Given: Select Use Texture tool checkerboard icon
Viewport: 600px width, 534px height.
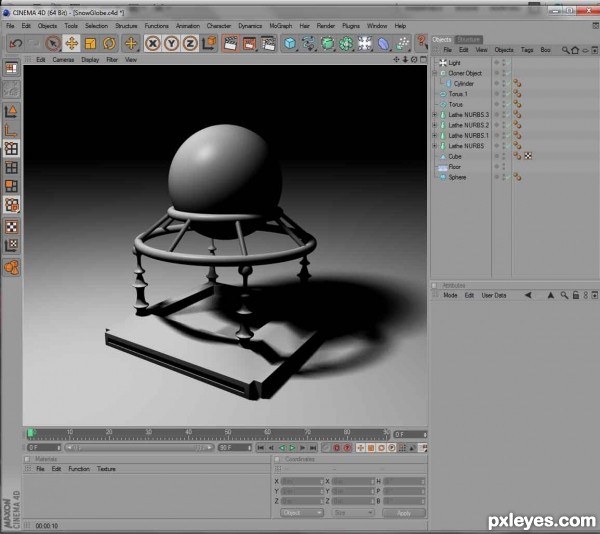Looking at the screenshot, I should [11, 226].
